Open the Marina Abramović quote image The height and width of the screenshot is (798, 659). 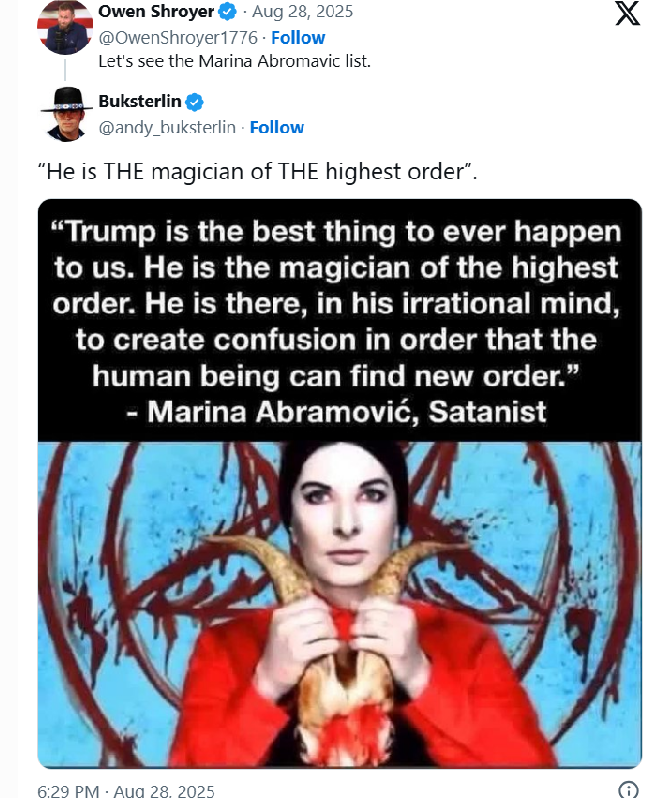pyautogui.click(x=339, y=483)
